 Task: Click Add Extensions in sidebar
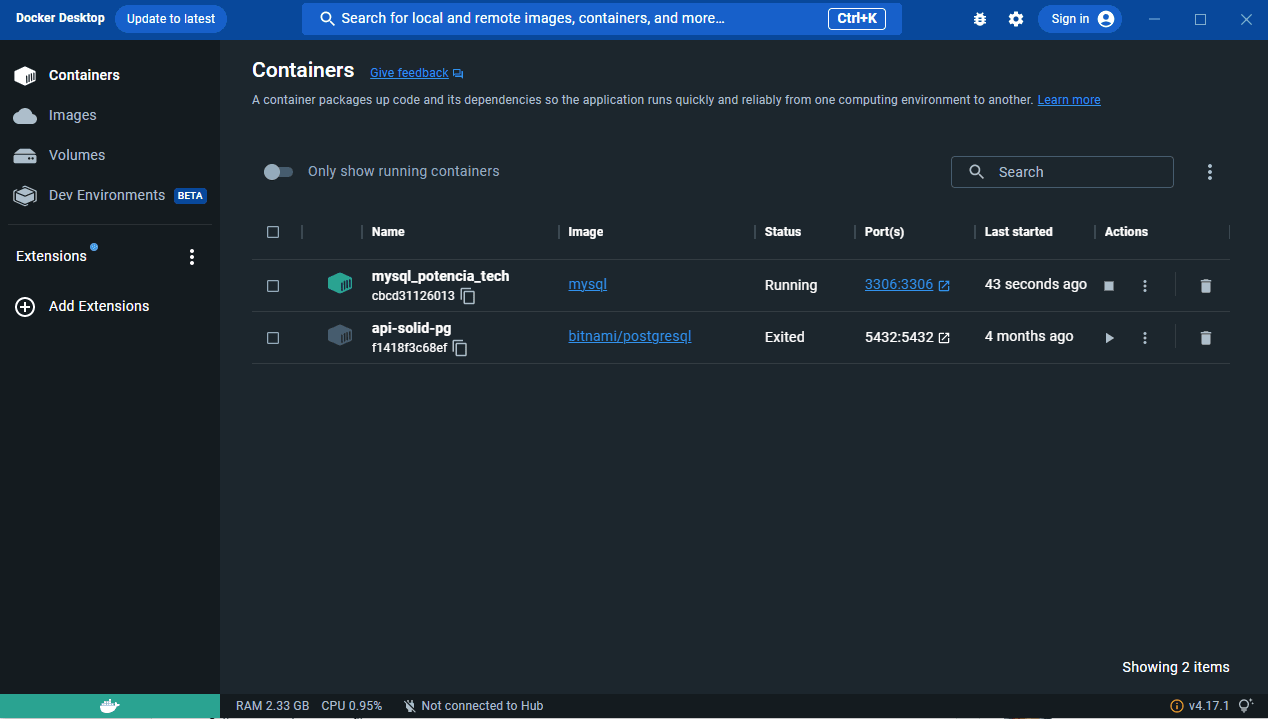tap(110, 306)
